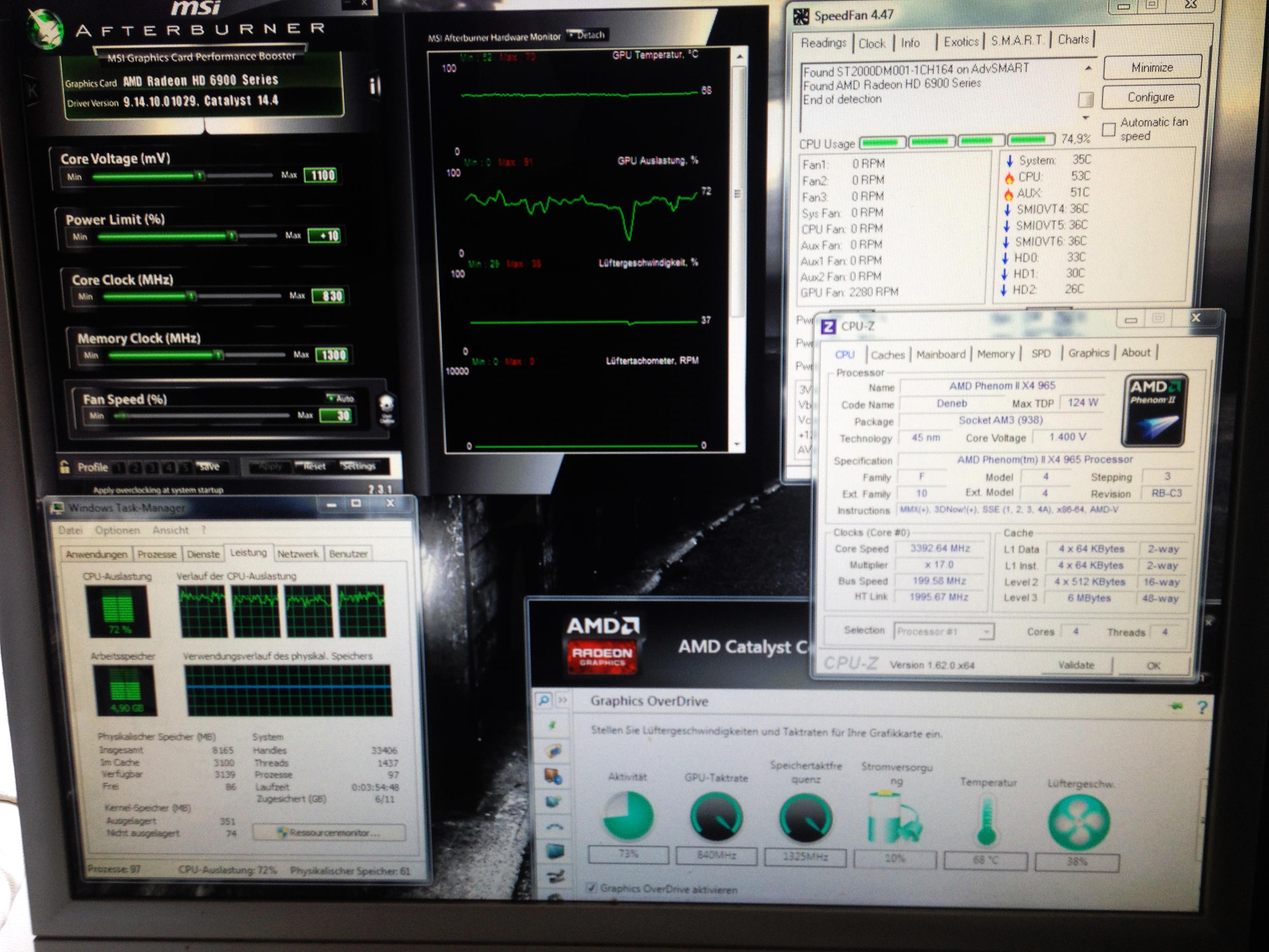The width and height of the screenshot is (1269, 952).
Task: Click the Afterburner info 'i' icon
Action: tap(373, 86)
